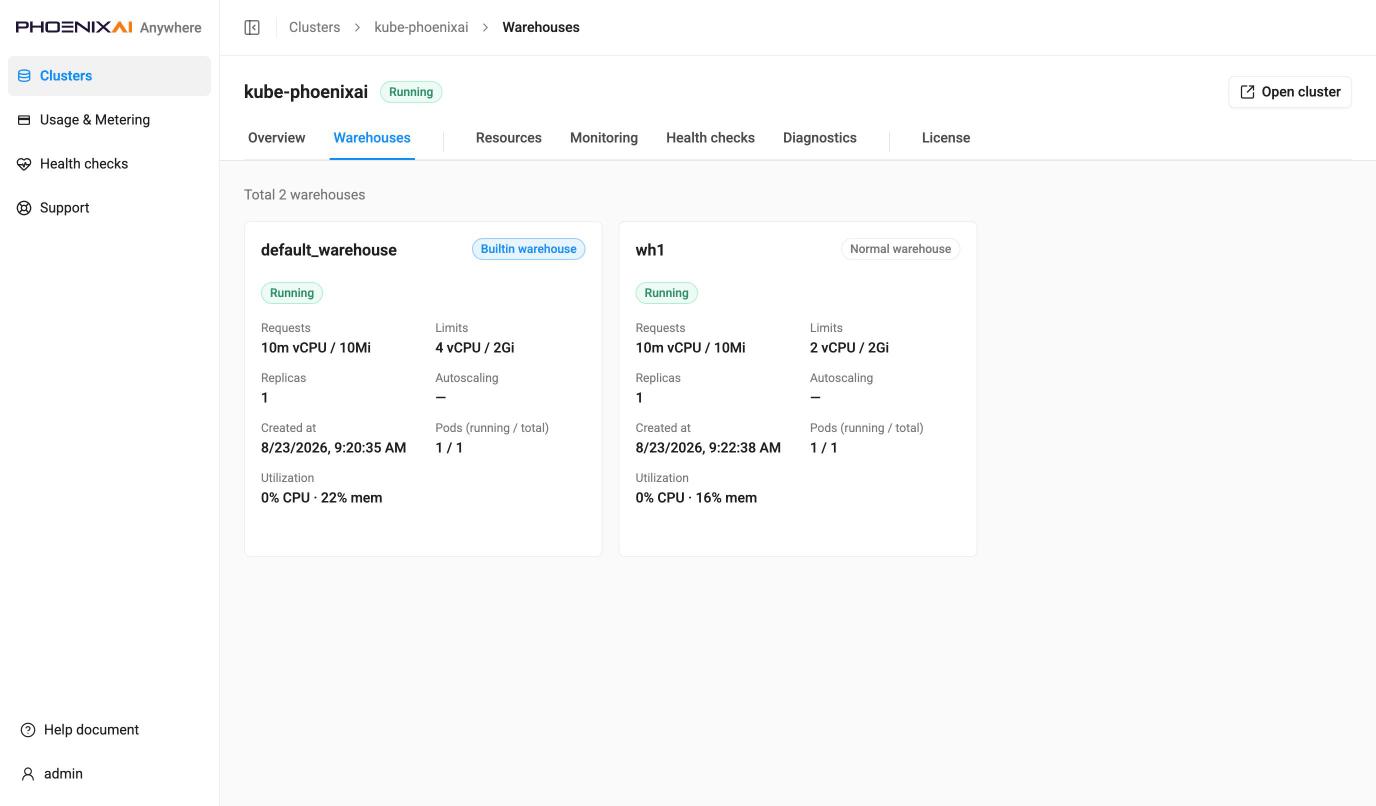The height and width of the screenshot is (806, 1376).
Task: Open the wh1 card title
Action: 650,250
